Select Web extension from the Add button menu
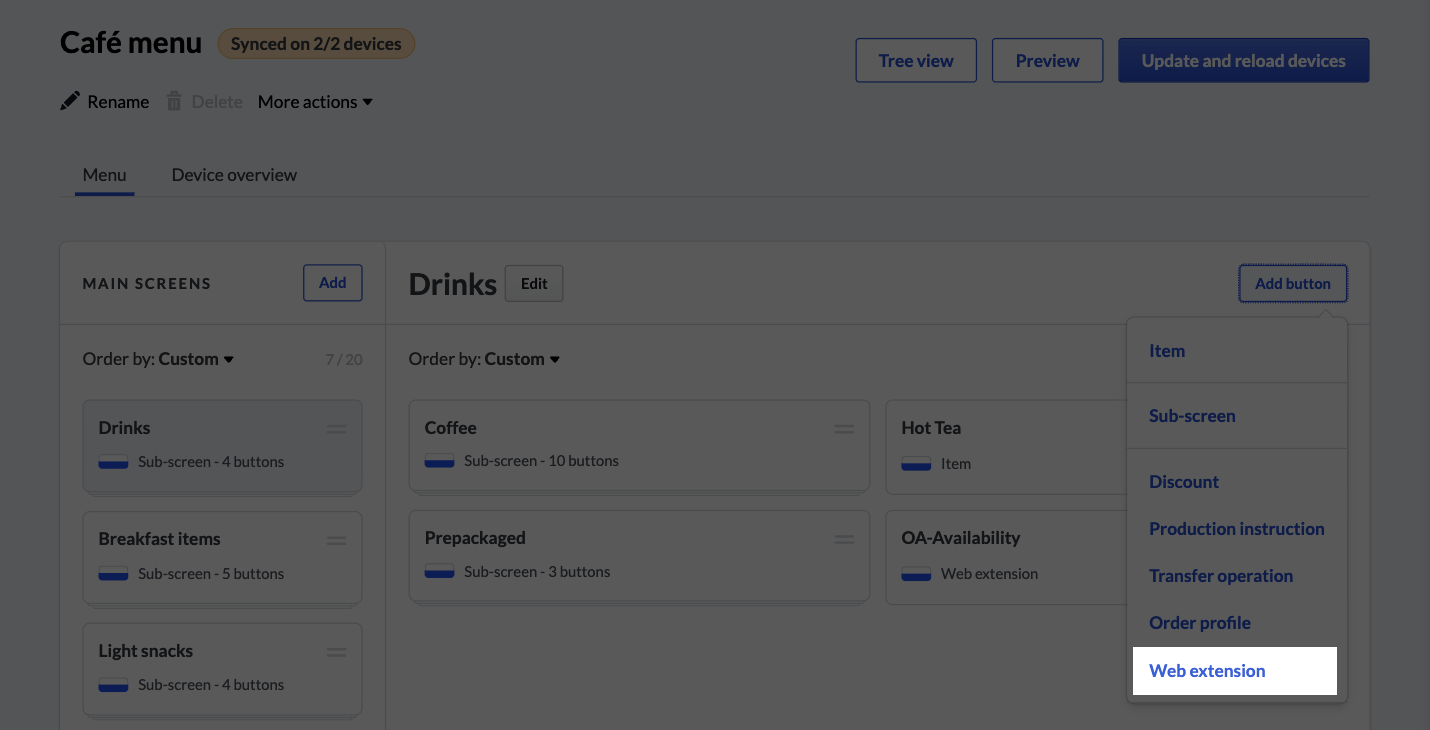This screenshot has width=1430, height=730. click(x=1206, y=670)
